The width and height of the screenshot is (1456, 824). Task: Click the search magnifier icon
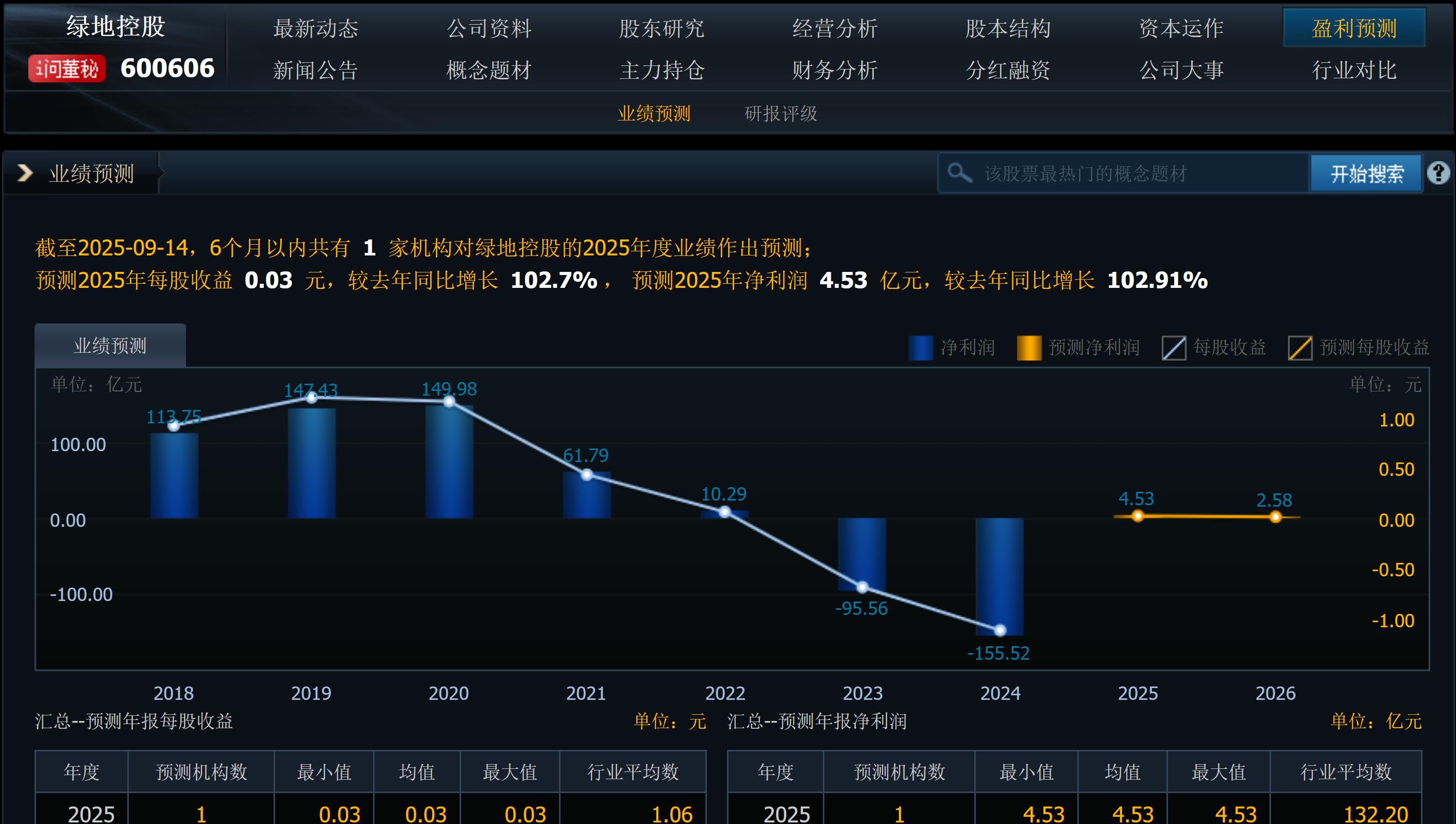pos(959,173)
